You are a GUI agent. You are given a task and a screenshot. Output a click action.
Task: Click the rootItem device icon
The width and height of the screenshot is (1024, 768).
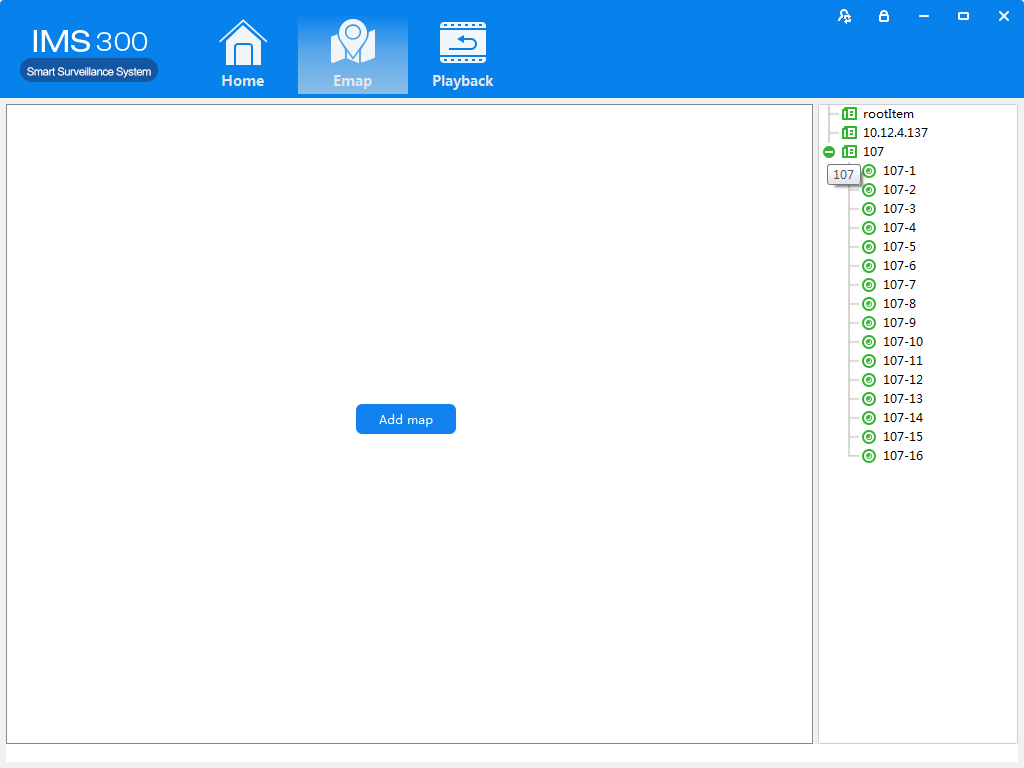point(849,114)
